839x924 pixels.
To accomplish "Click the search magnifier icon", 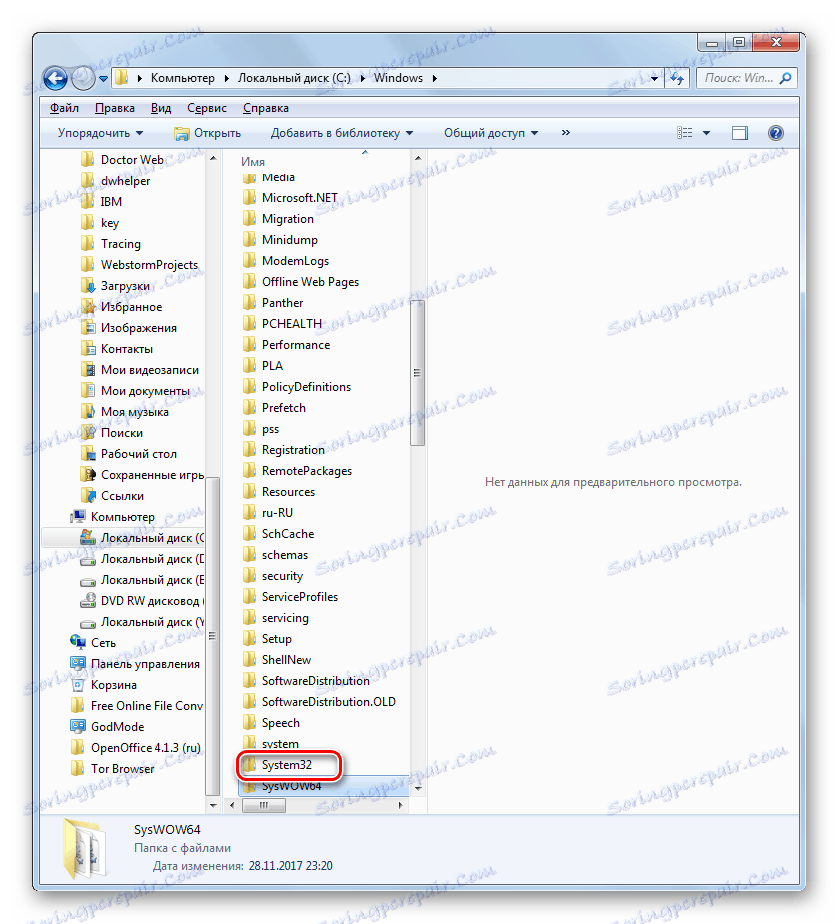I will (x=785, y=78).
